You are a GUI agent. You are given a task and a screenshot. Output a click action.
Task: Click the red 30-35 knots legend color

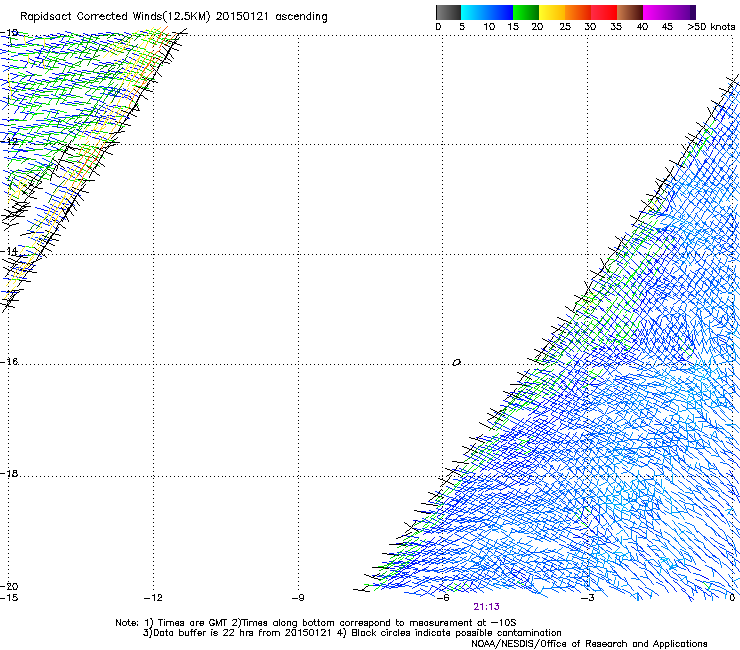pos(604,12)
